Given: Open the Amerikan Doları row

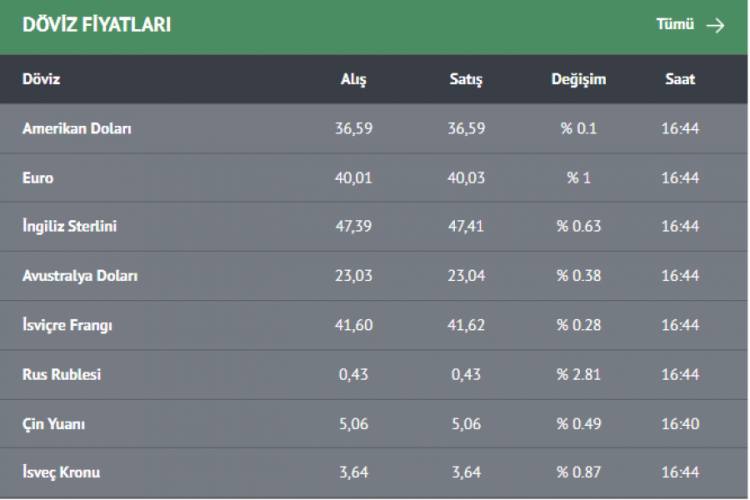Looking at the screenshot, I should (x=77, y=129).
